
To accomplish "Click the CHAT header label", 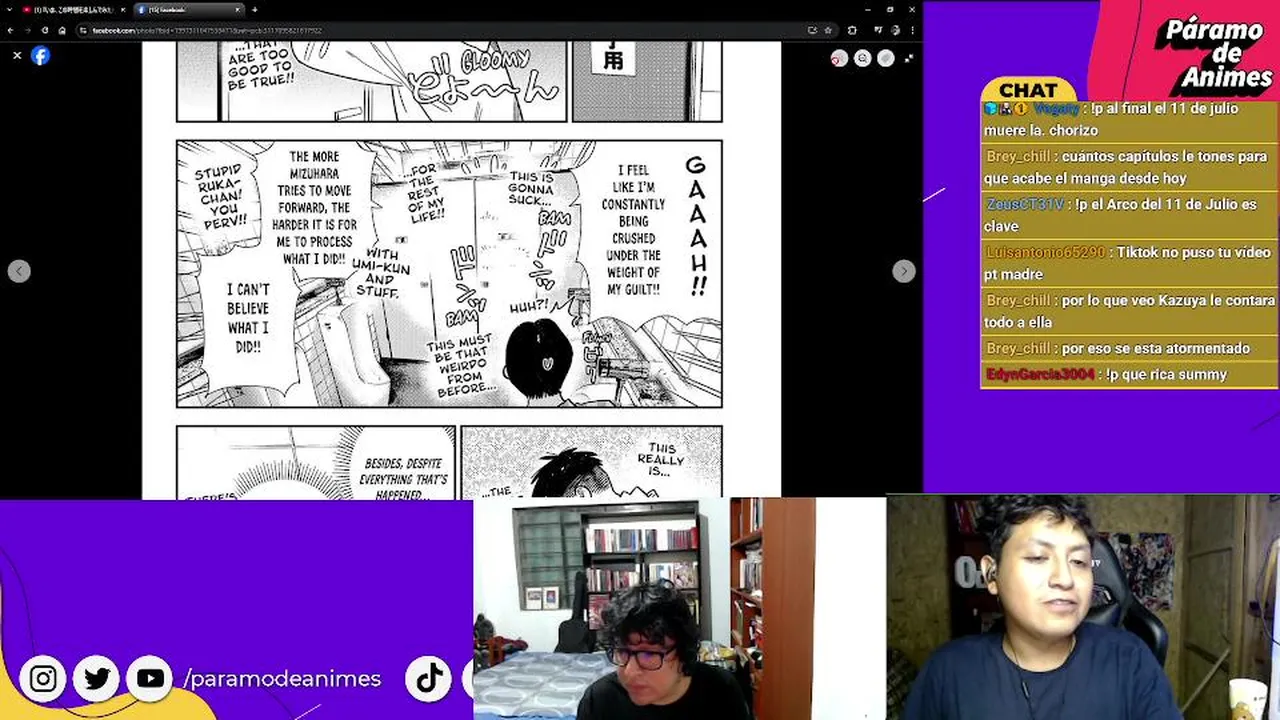I will pyautogui.click(x=1028, y=90).
